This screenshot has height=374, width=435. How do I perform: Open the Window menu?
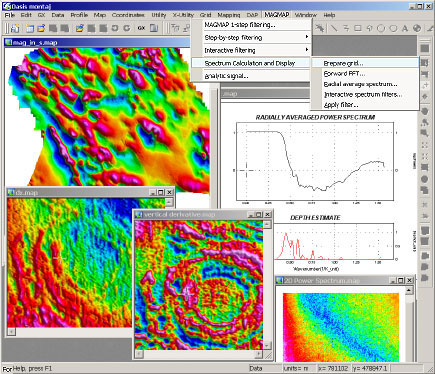pos(306,15)
